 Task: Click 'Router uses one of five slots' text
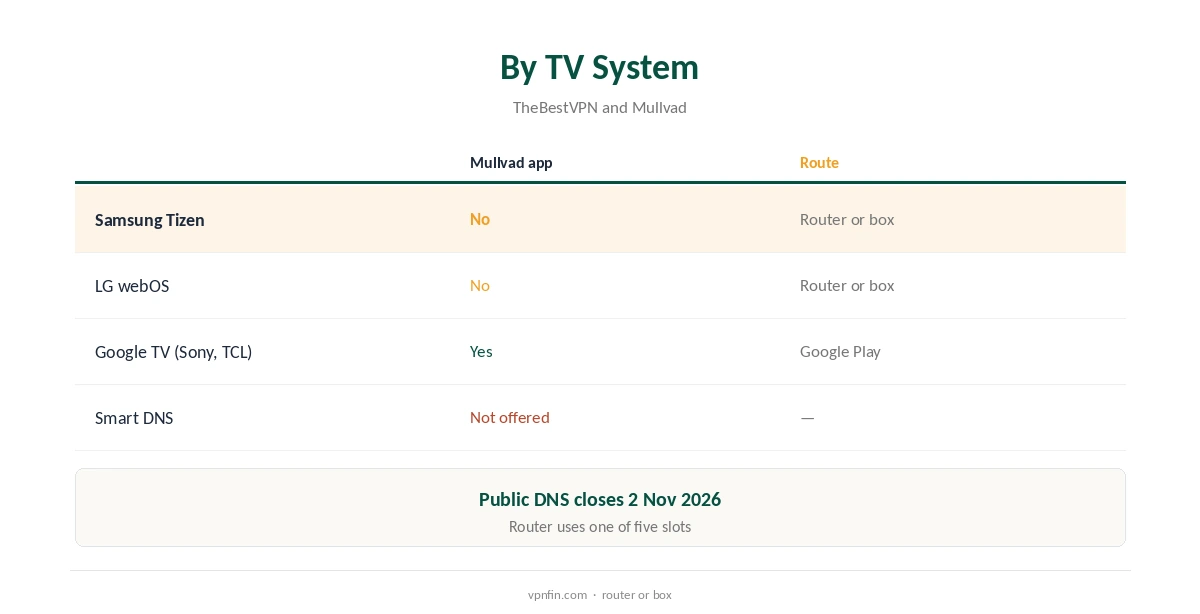(600, 526)
